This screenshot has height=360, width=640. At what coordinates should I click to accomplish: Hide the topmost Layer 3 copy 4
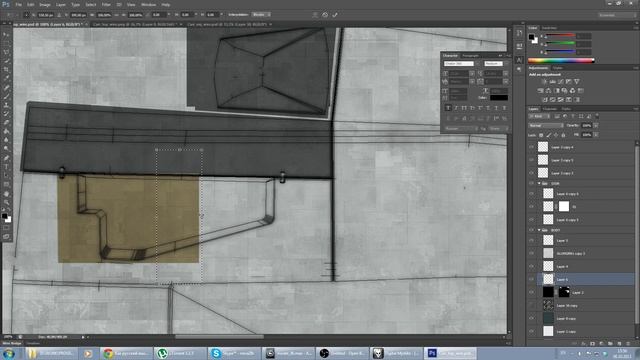tap(531, 147)
